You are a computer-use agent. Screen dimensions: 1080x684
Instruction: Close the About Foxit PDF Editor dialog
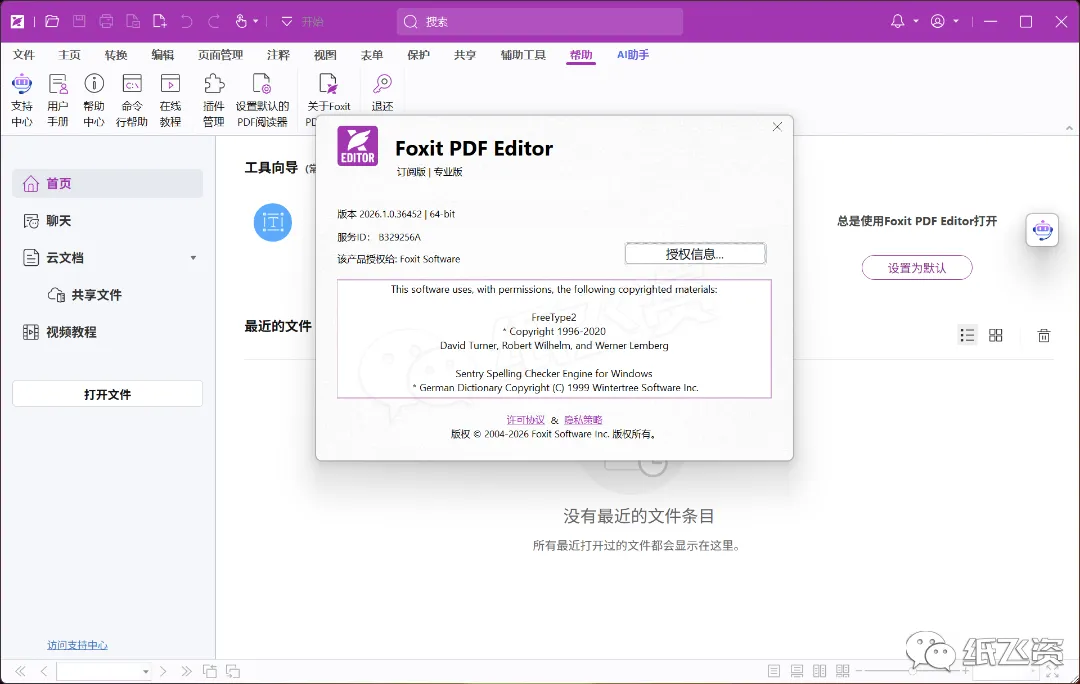[x=777, y=127]
